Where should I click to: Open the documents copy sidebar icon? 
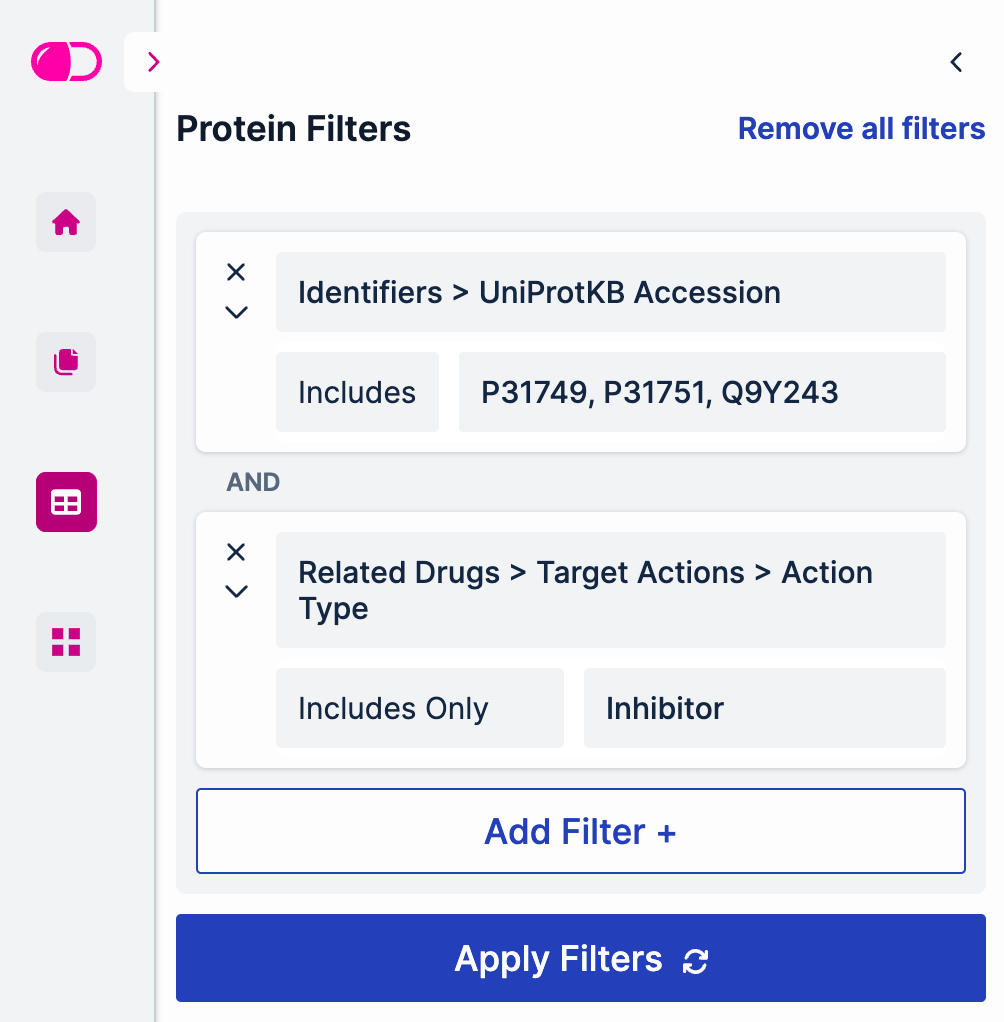click(x=66, y=362)
